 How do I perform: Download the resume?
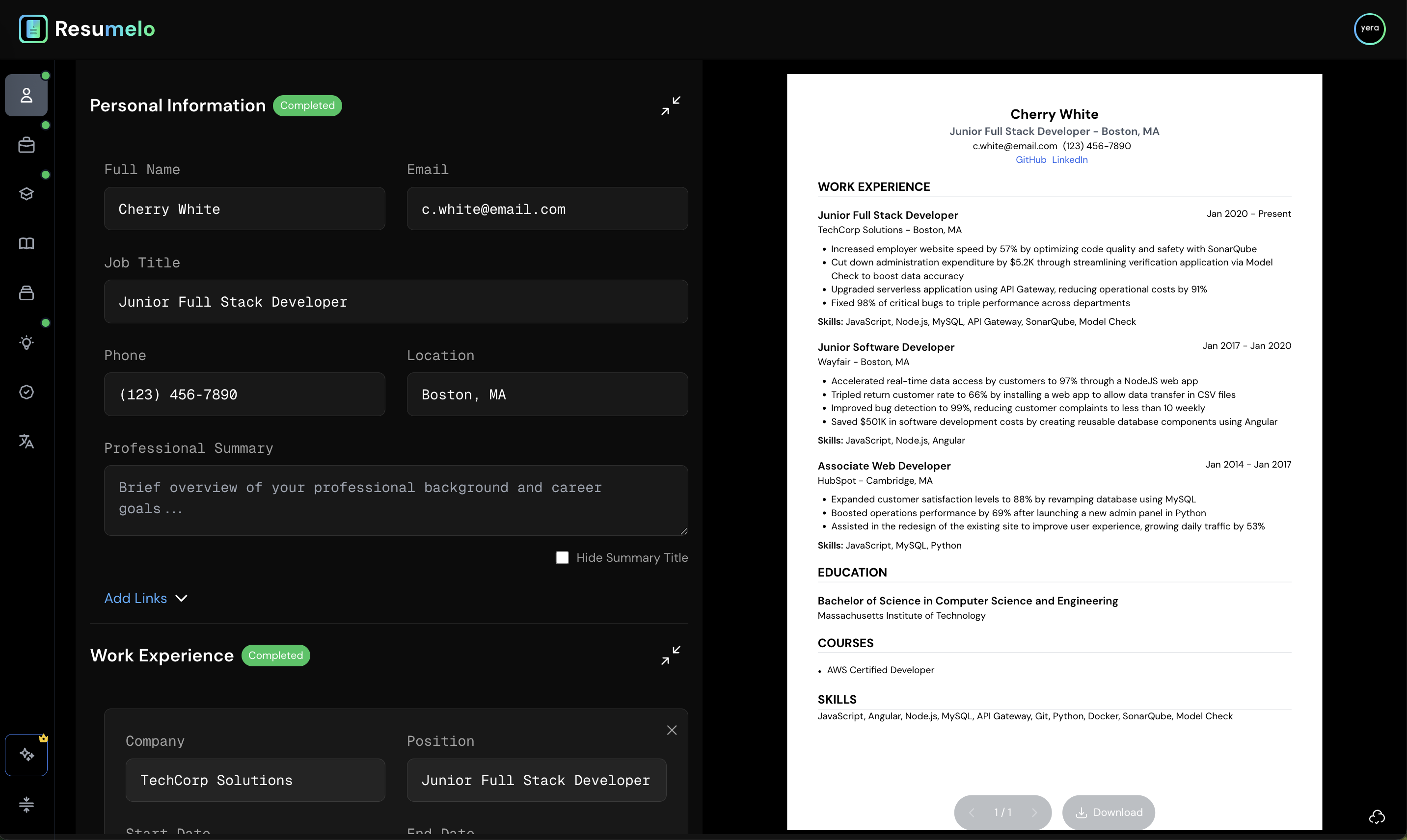1108,812
